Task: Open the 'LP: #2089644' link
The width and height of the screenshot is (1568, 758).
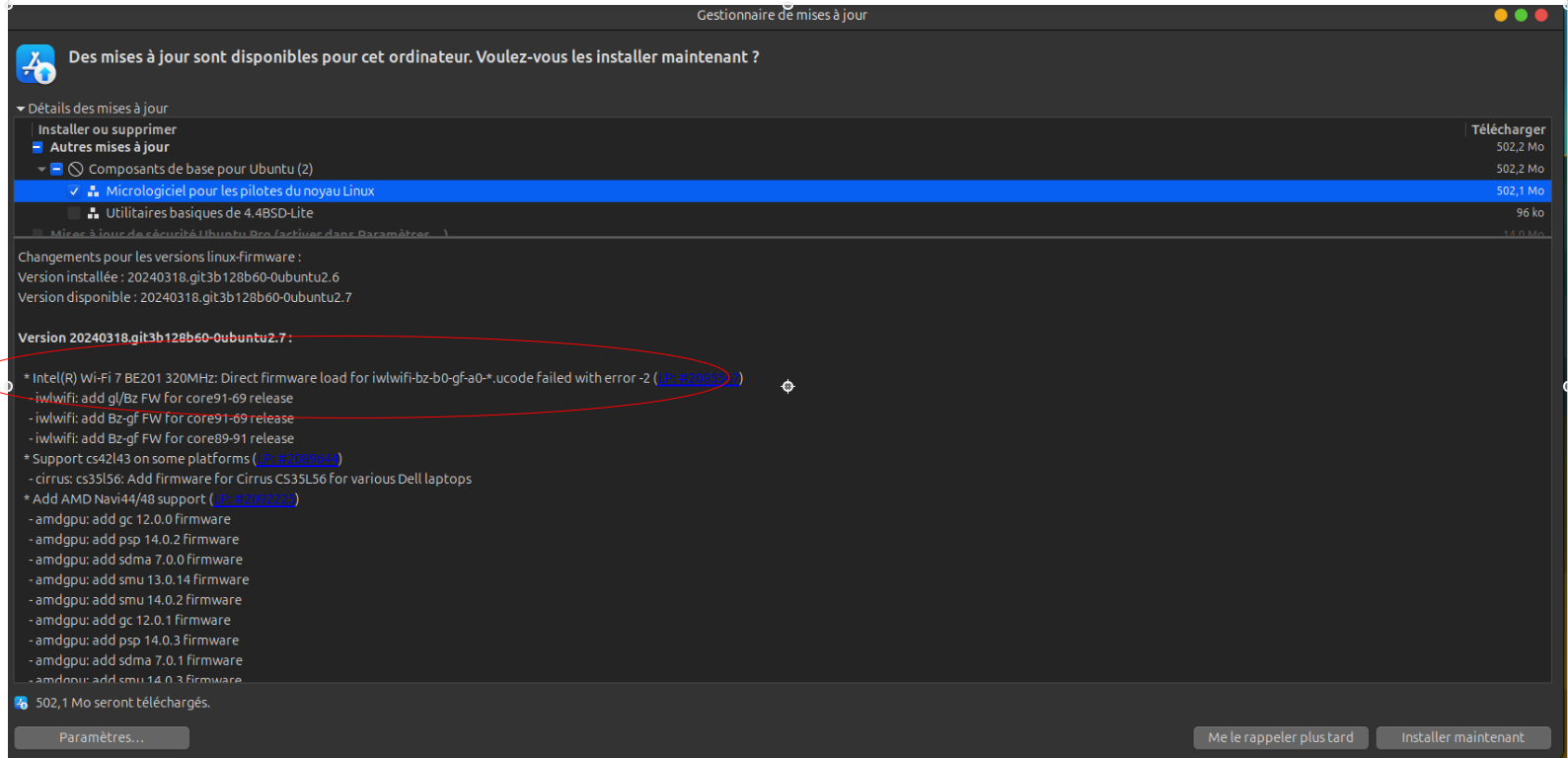Action: [297, 459]
